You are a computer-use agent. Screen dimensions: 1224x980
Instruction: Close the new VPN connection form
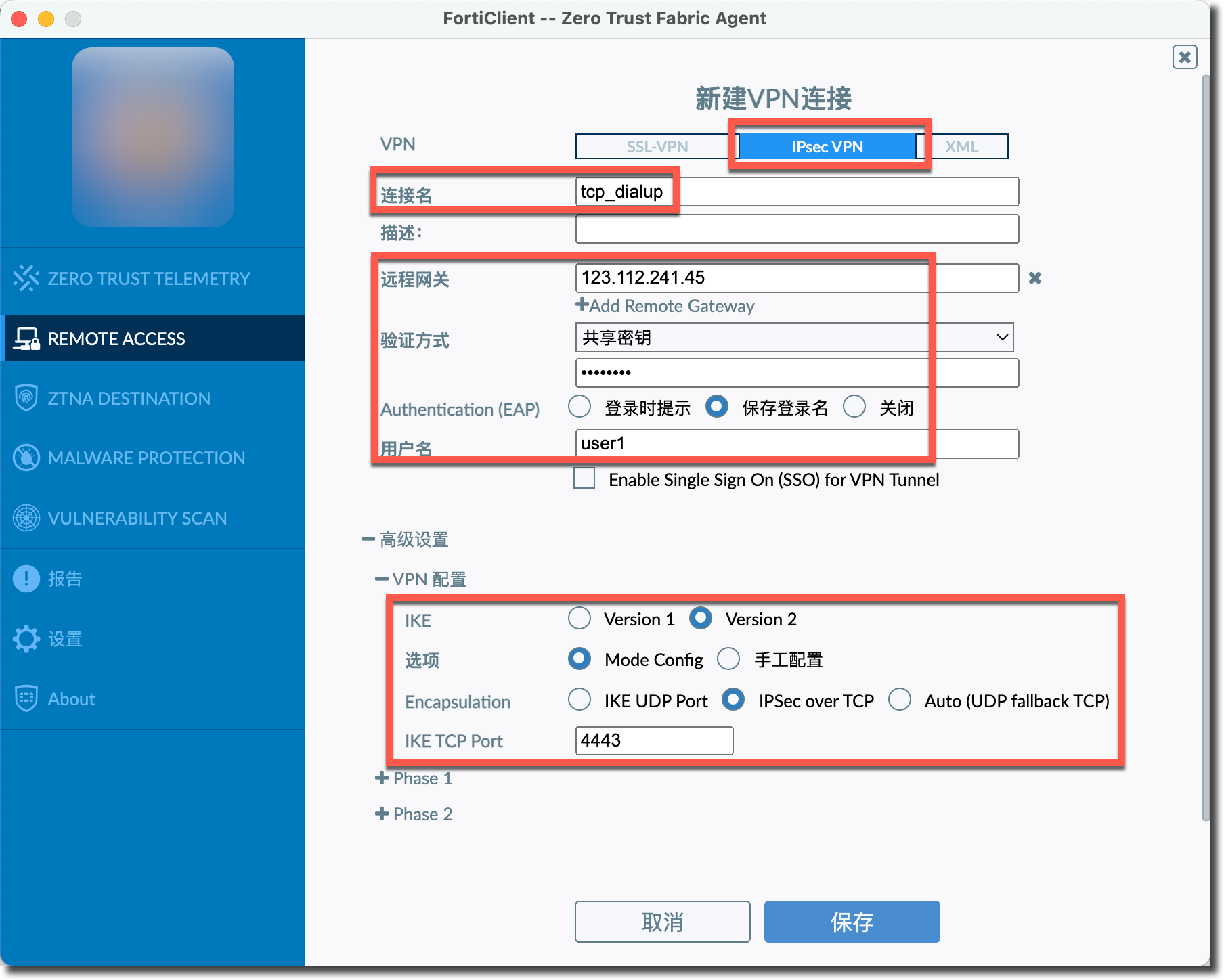coord(1185,58)
